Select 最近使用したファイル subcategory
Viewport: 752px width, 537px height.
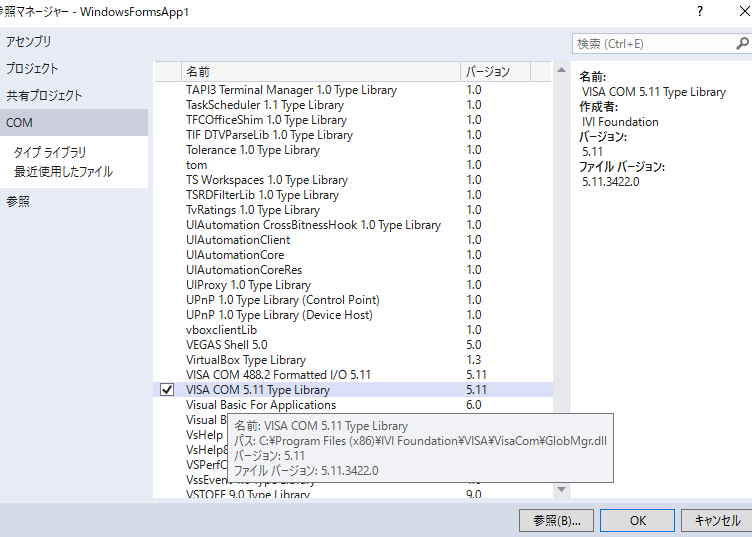coord(63,172)
